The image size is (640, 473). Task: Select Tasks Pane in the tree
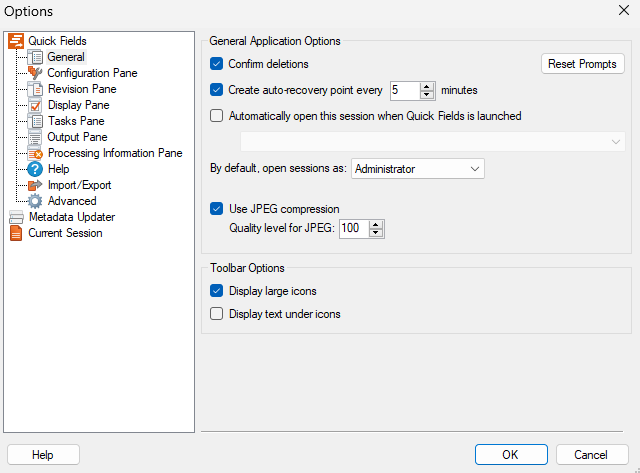76,121
